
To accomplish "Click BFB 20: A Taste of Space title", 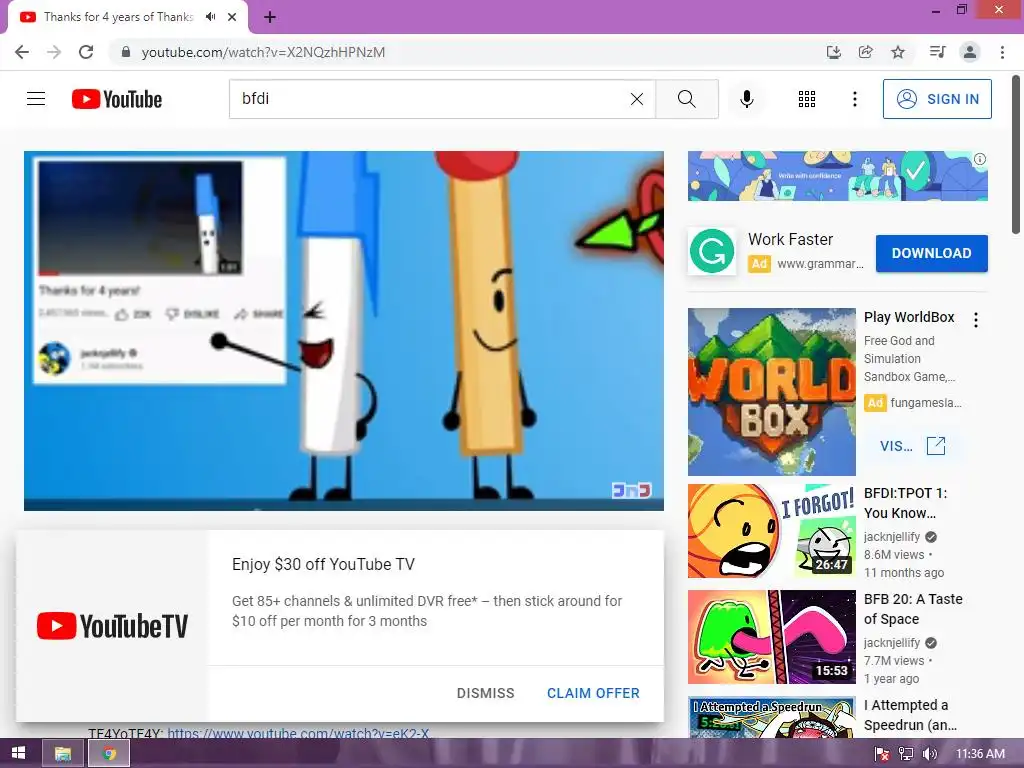I will pyautogui.click(x=913, y=609).
